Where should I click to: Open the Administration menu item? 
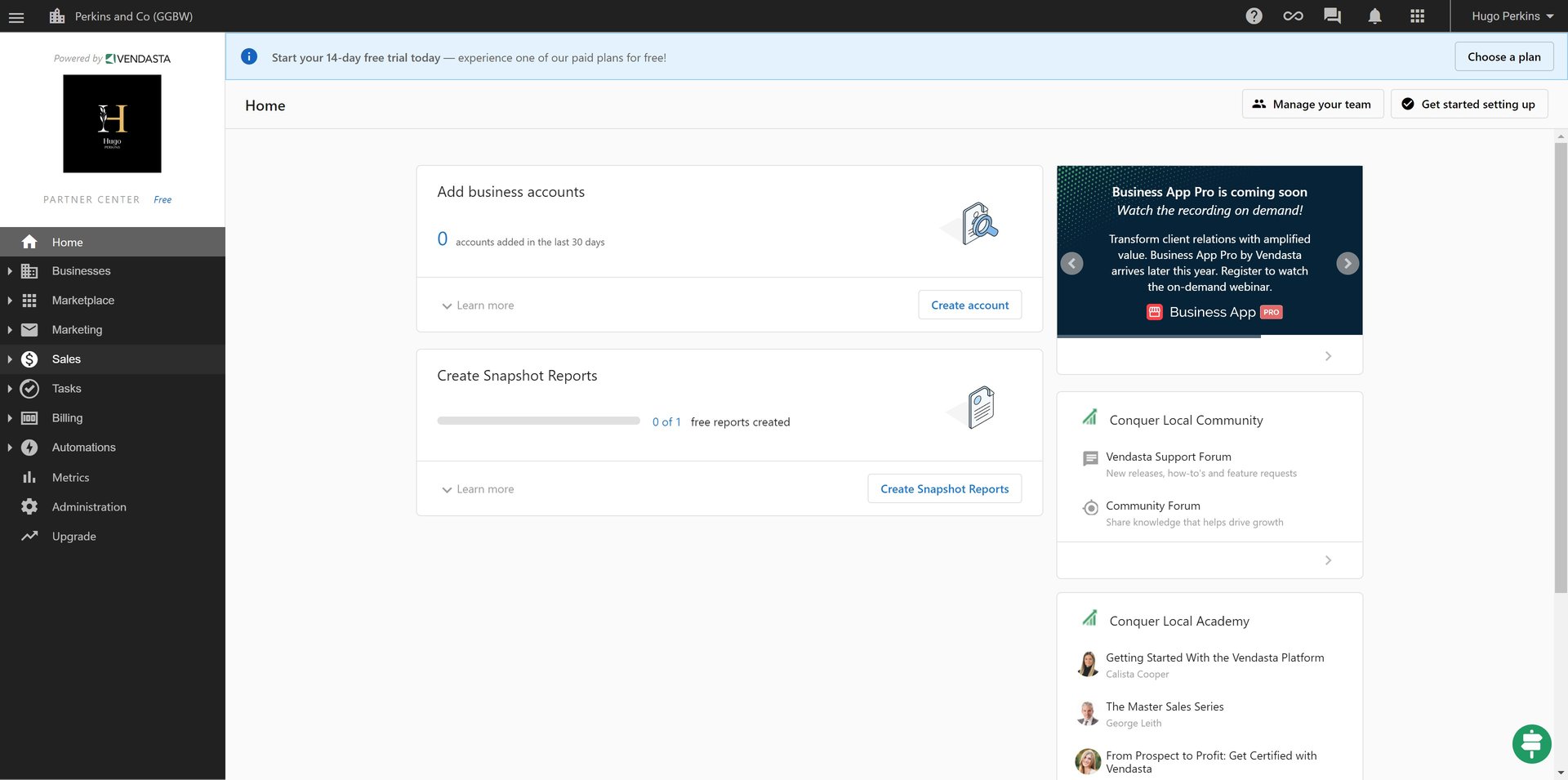click(x=113, y=506)
